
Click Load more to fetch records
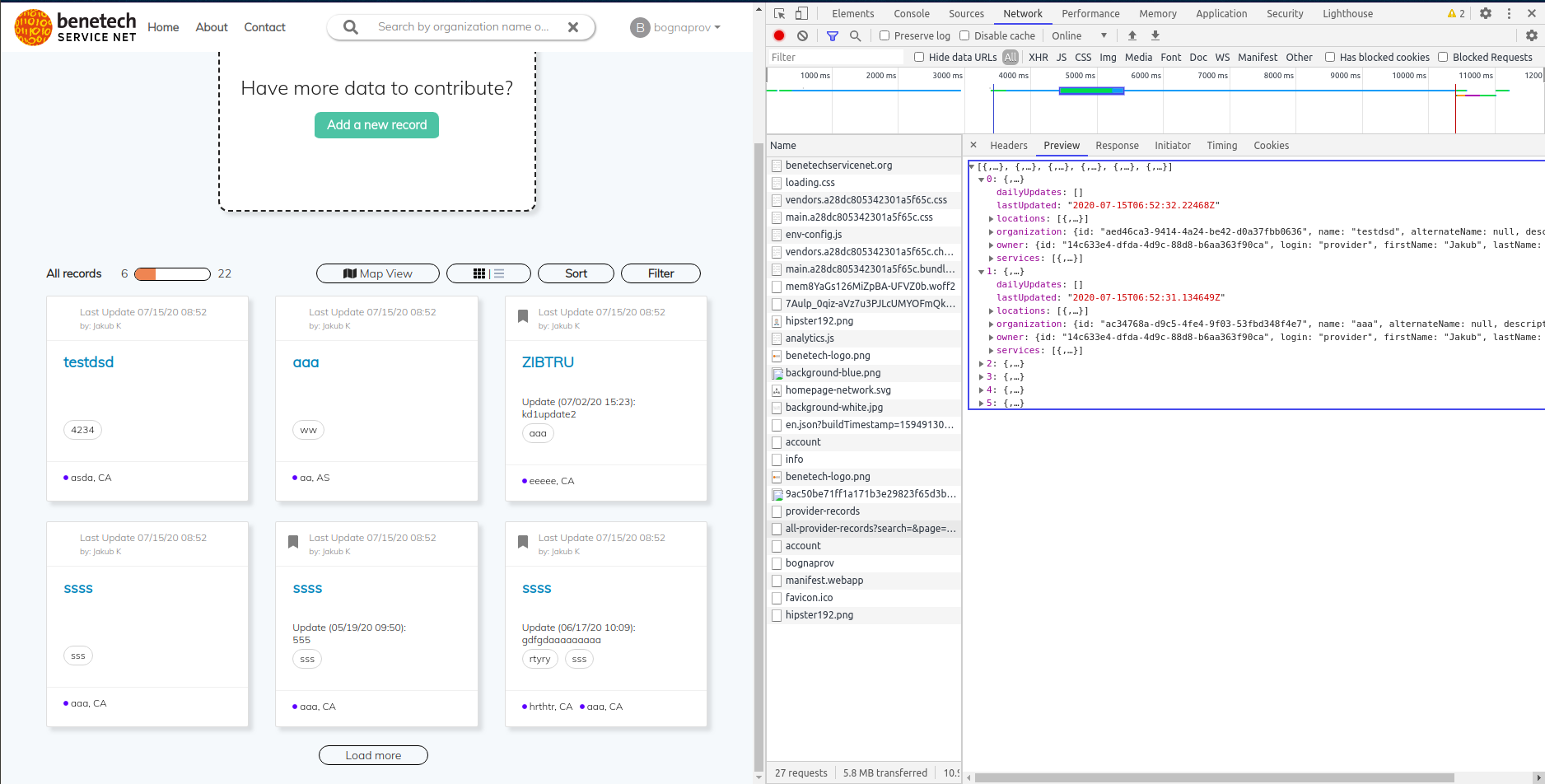click(x=373, y=754)
